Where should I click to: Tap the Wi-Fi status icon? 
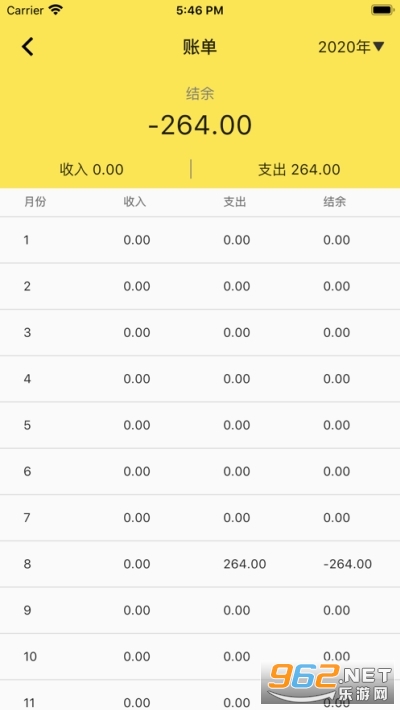(56, 10)
